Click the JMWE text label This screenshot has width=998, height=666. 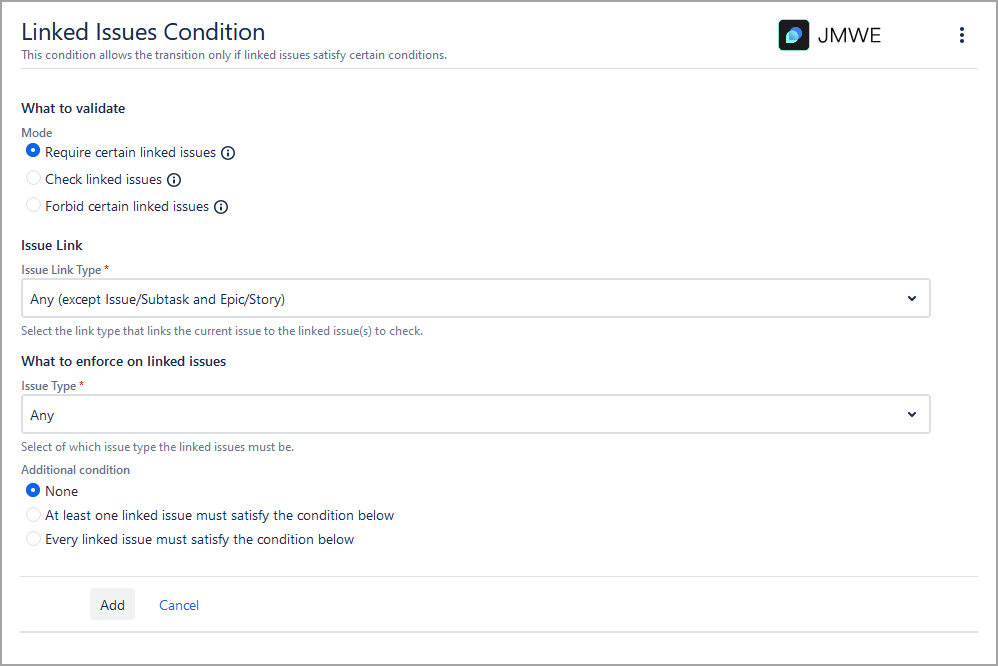[849, 36]
